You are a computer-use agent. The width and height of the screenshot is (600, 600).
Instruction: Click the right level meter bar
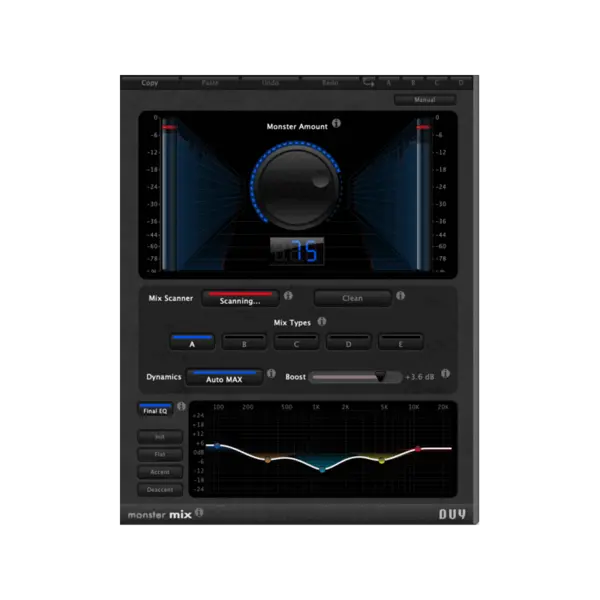[x=424, y=194]
